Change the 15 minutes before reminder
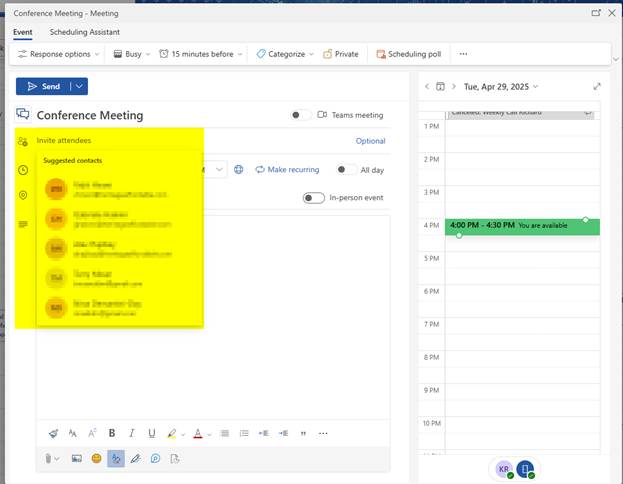This screenshot has height=484, width=623. [201, 54]
